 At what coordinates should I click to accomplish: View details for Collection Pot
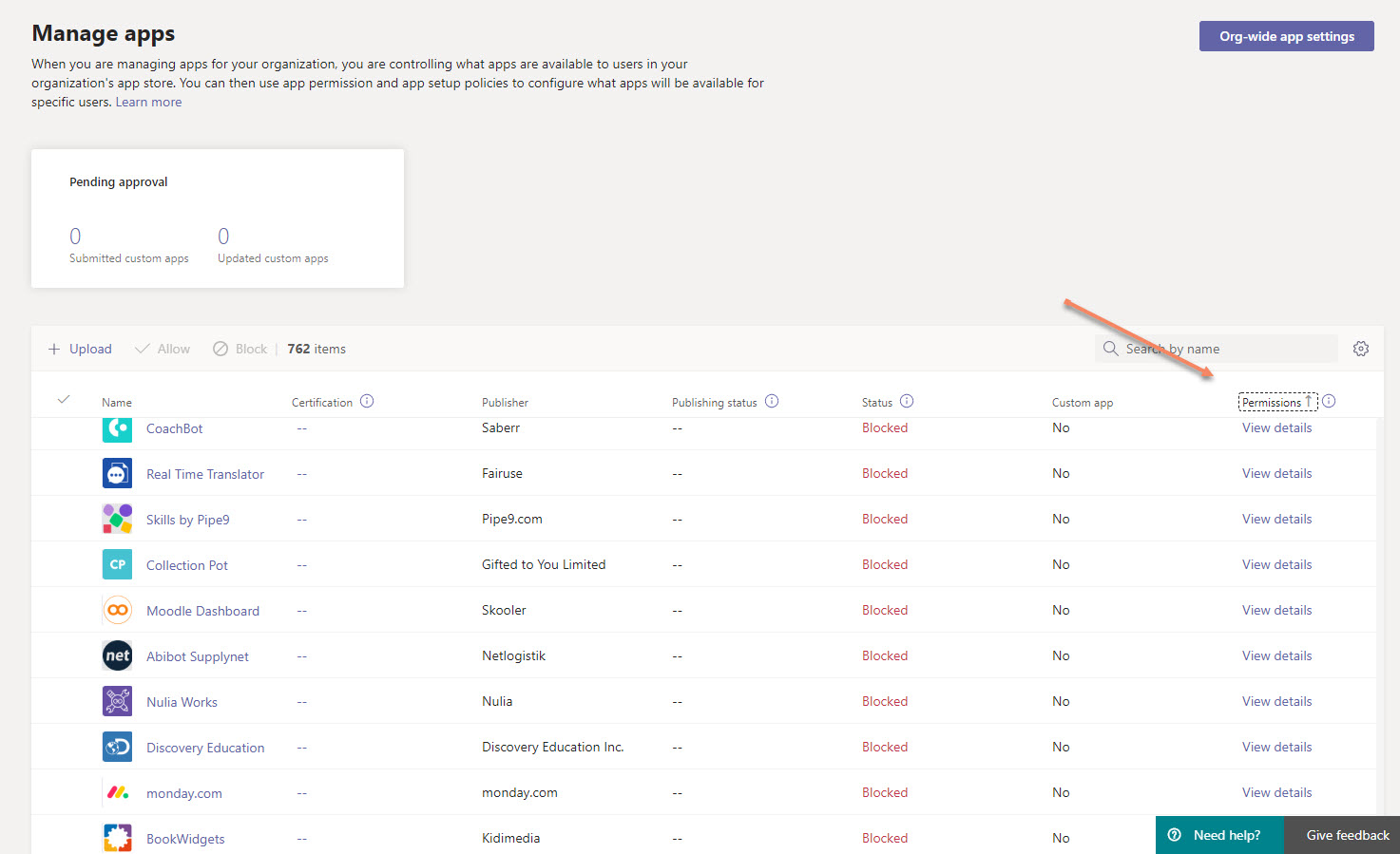pos(1276,564)
